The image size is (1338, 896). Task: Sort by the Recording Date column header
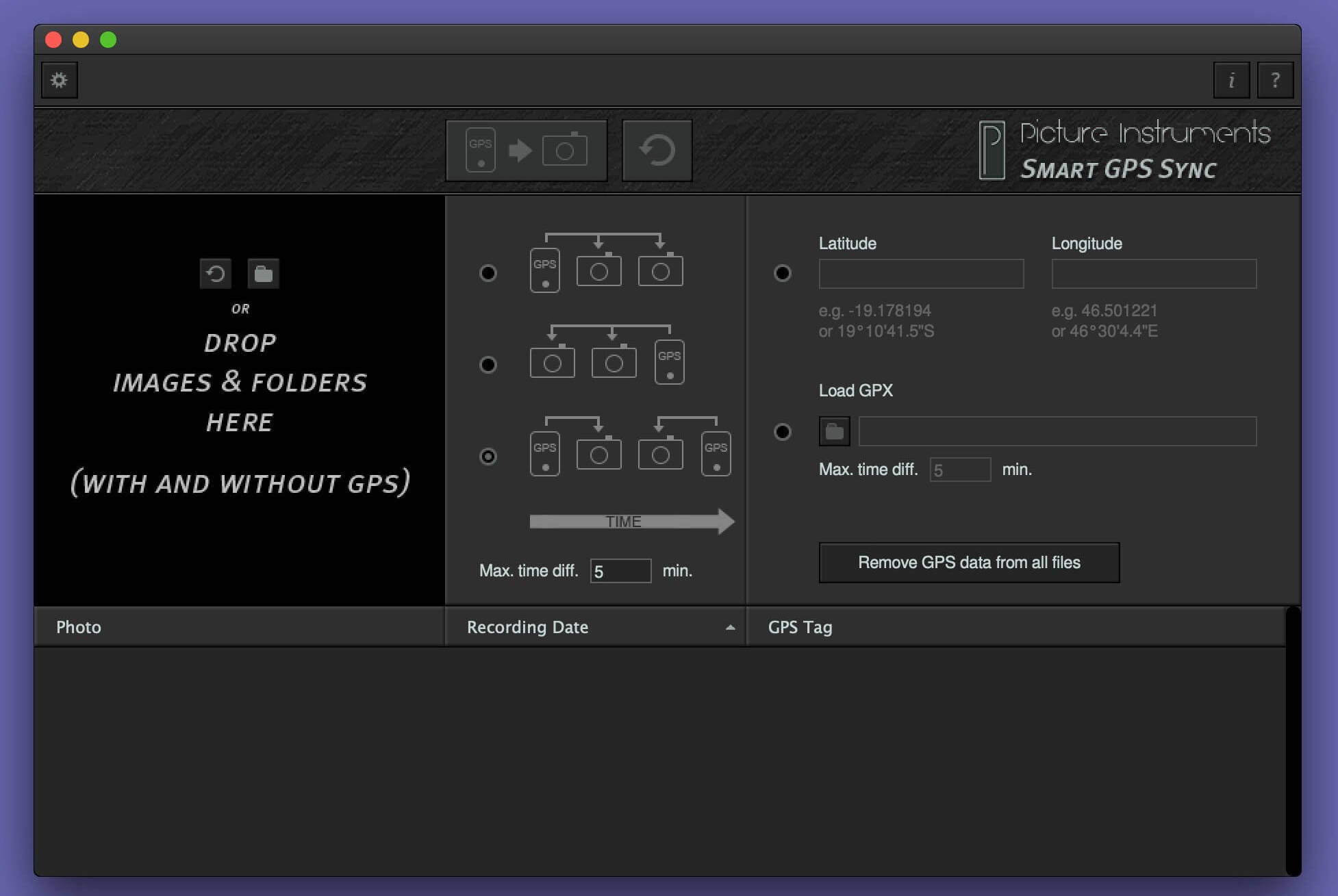[596, 627]
